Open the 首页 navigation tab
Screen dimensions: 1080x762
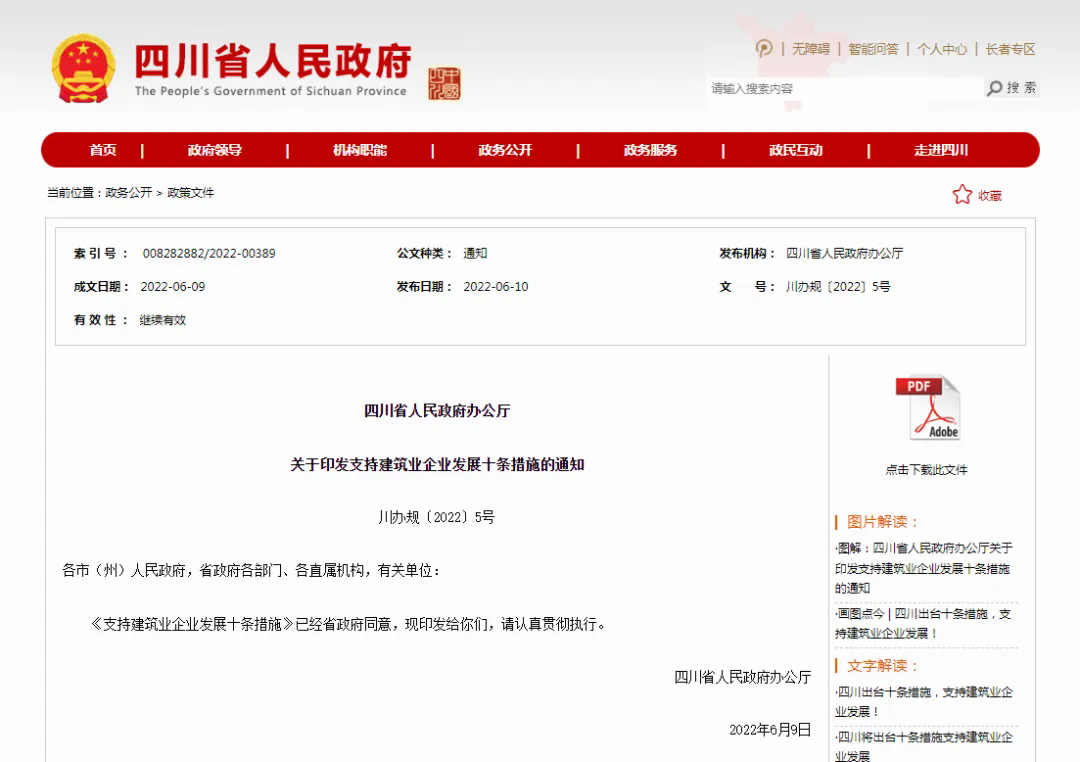[x=102, y=150]
